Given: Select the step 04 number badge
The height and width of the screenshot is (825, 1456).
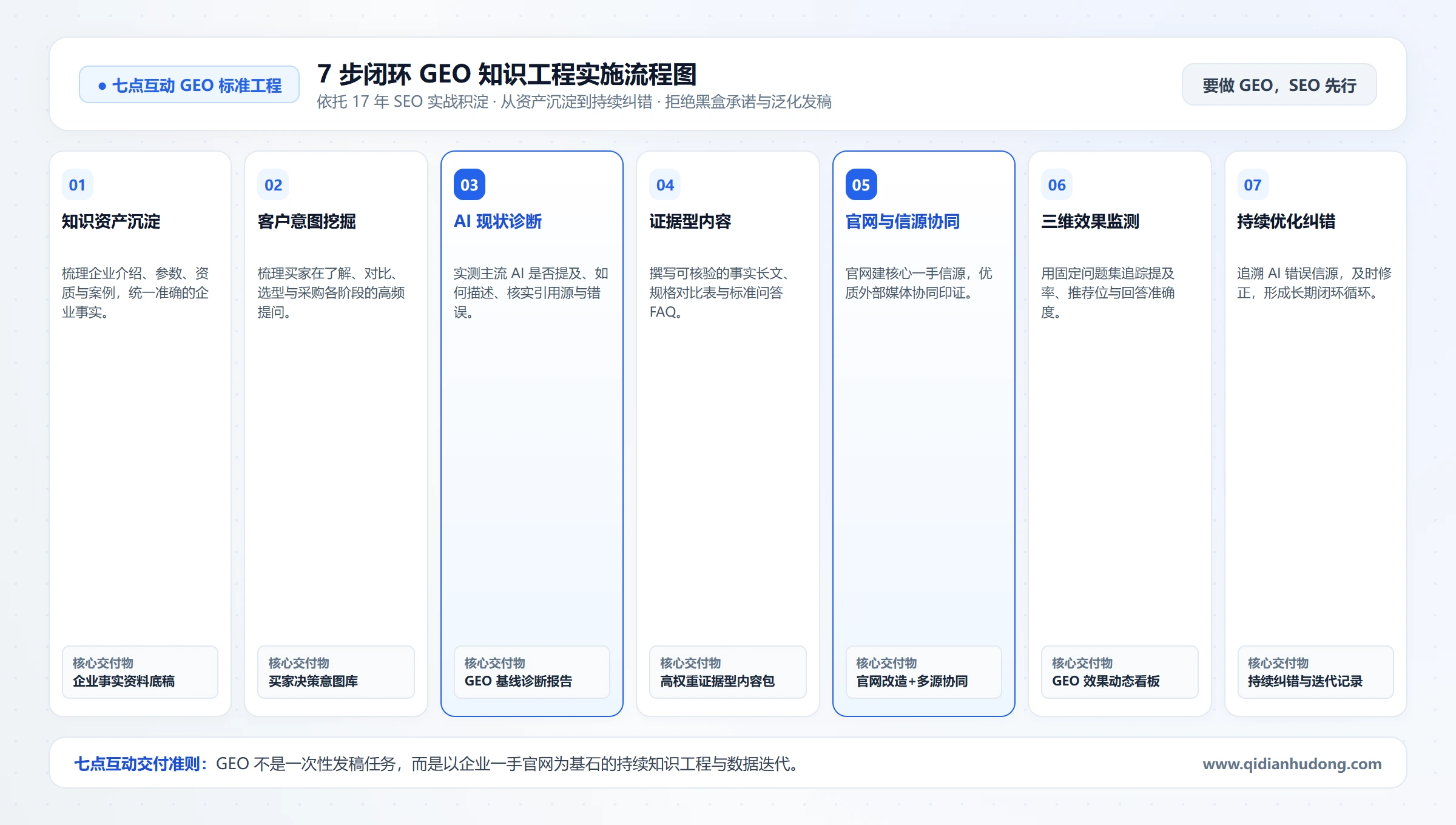Looking at the screenshot, I should [x=665, y=185].
